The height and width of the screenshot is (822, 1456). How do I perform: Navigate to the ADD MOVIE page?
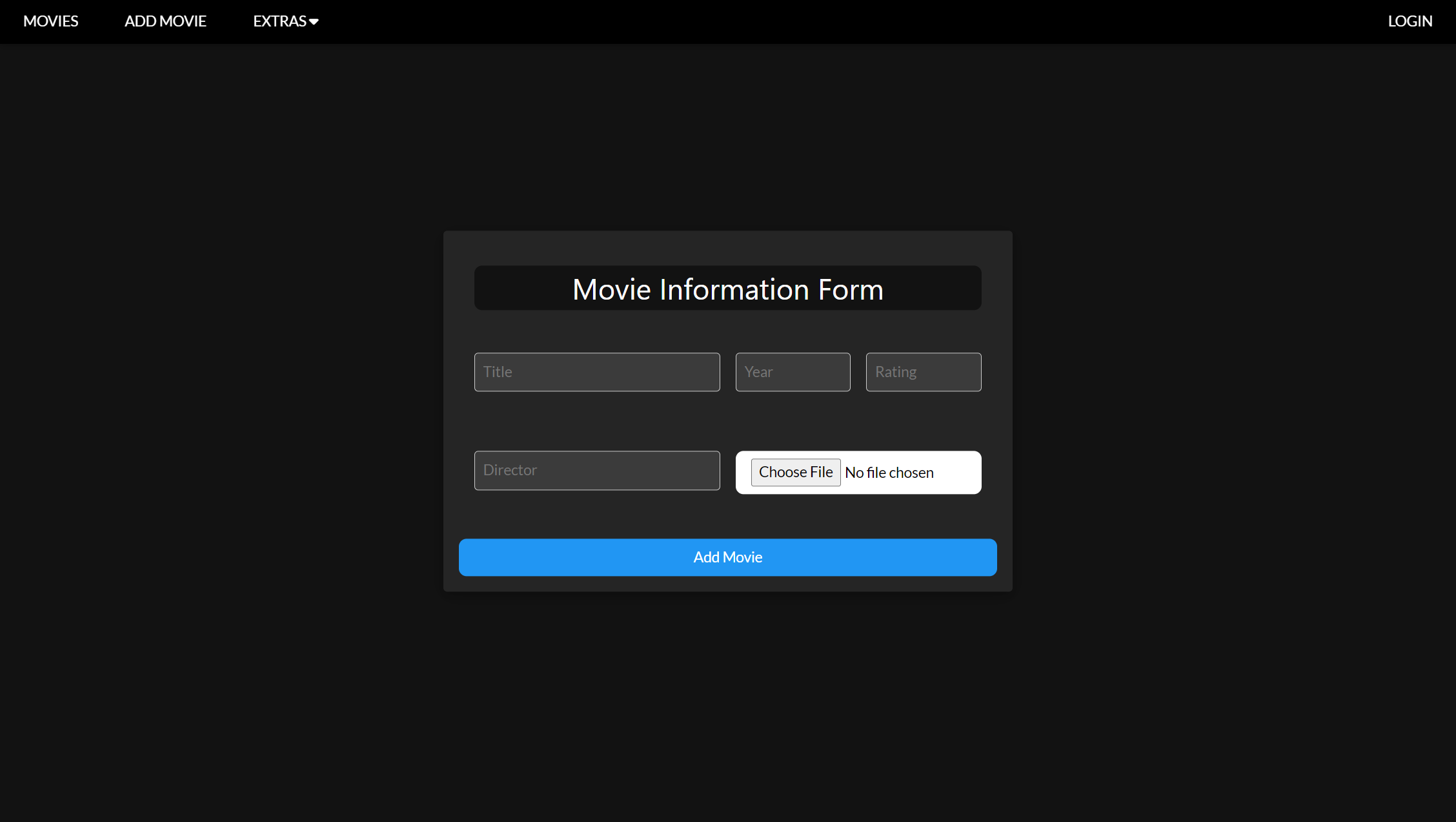pyautogui.click(x=165, y=21)
